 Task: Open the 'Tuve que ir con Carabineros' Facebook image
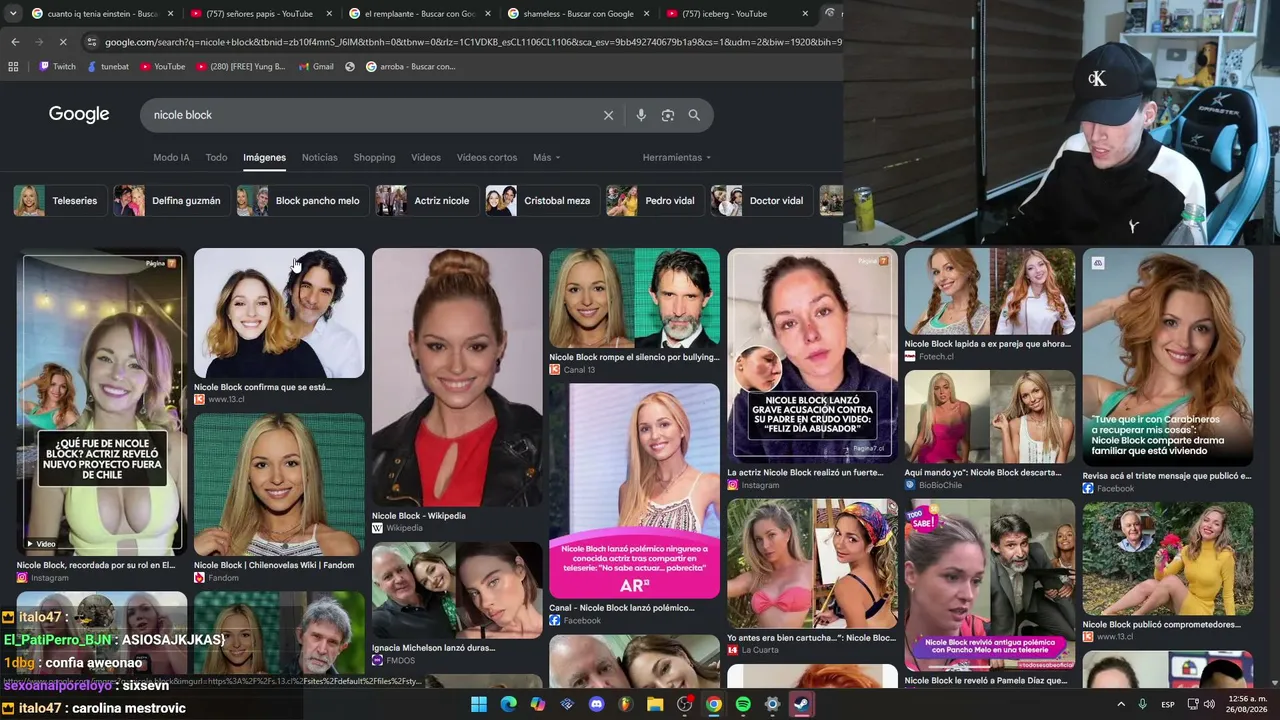1167,357
